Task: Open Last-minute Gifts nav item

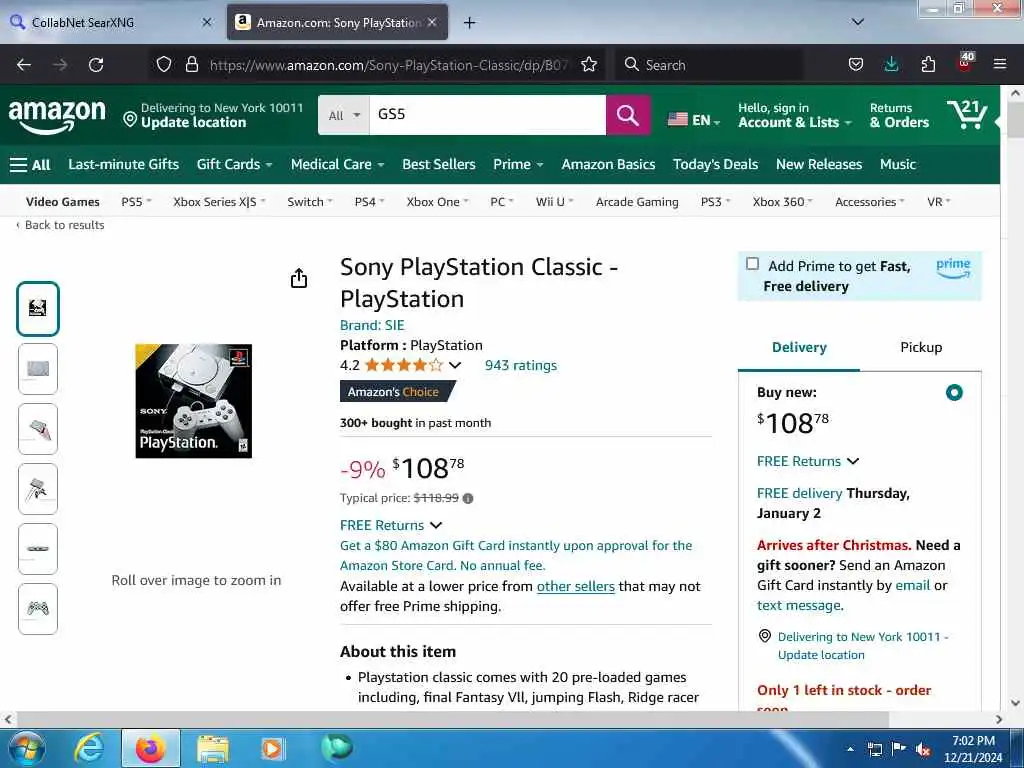Action: tap(123, 165)
